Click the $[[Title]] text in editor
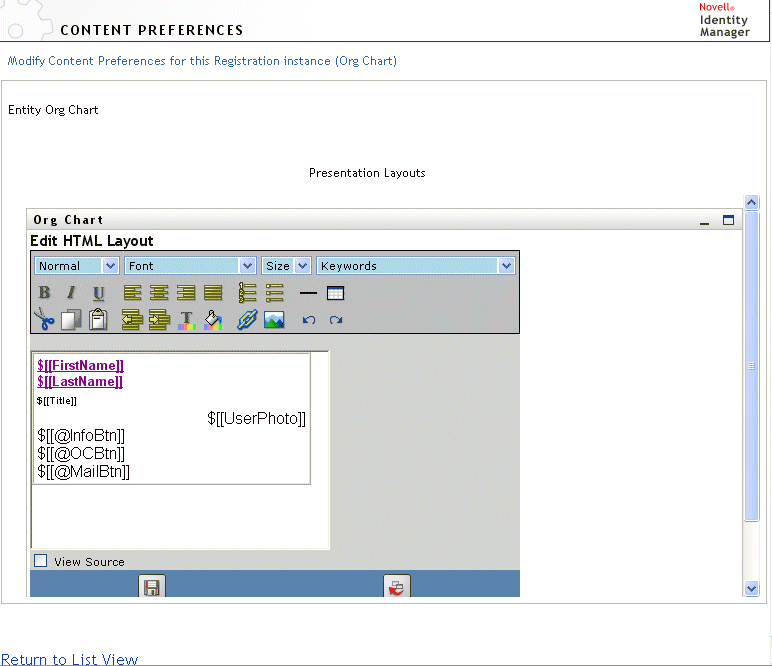This screenshot has height=666, width=772. (57, 401)
